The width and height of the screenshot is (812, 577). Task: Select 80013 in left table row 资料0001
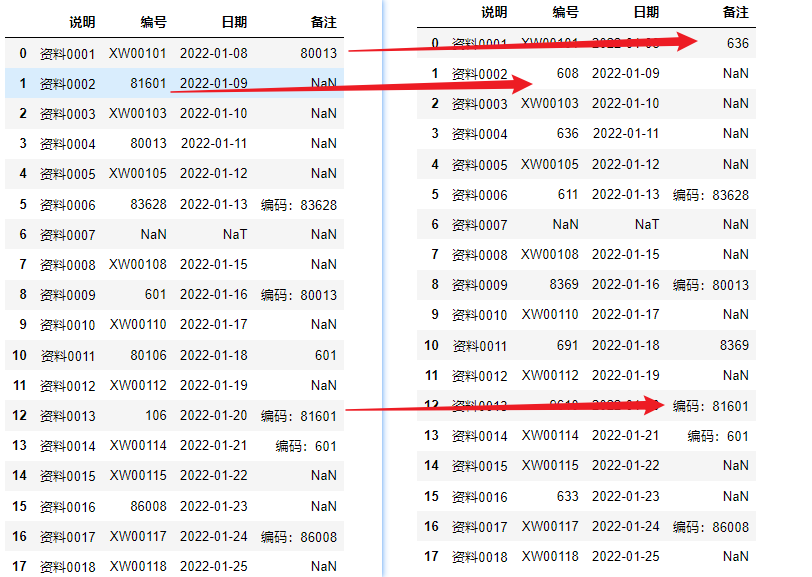click(x=318, y=53)
